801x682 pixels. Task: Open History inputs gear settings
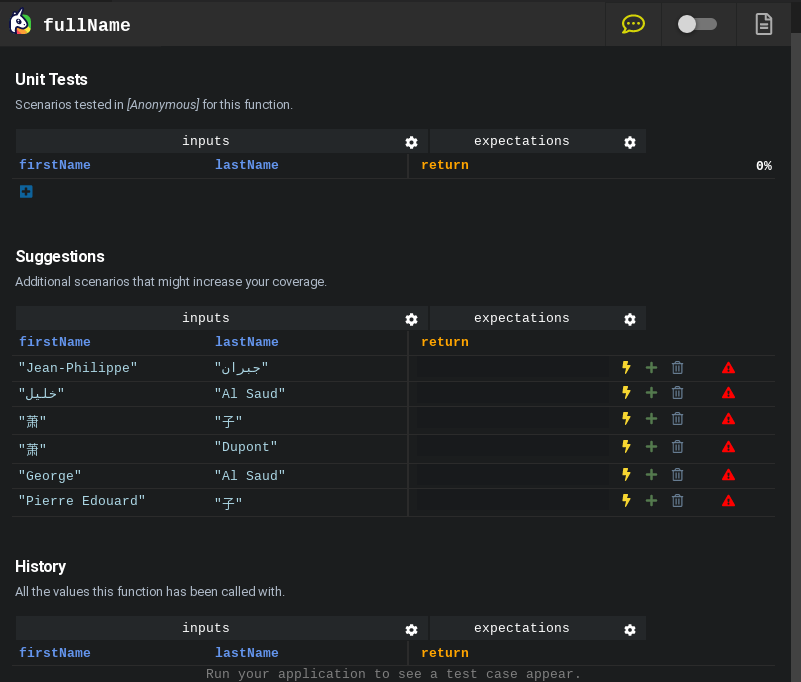411,630
